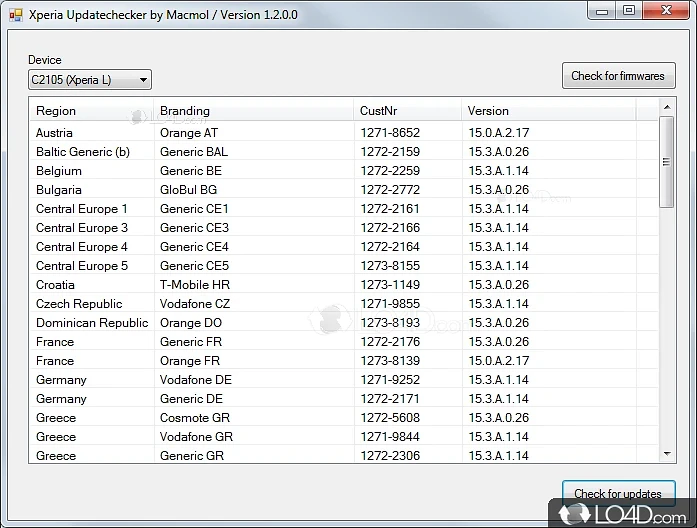Close the Xperia Updatechecker window
Image resolution: width=697 pixels, height=528 pixels.
pyautogui.click(x=666, y=11)
